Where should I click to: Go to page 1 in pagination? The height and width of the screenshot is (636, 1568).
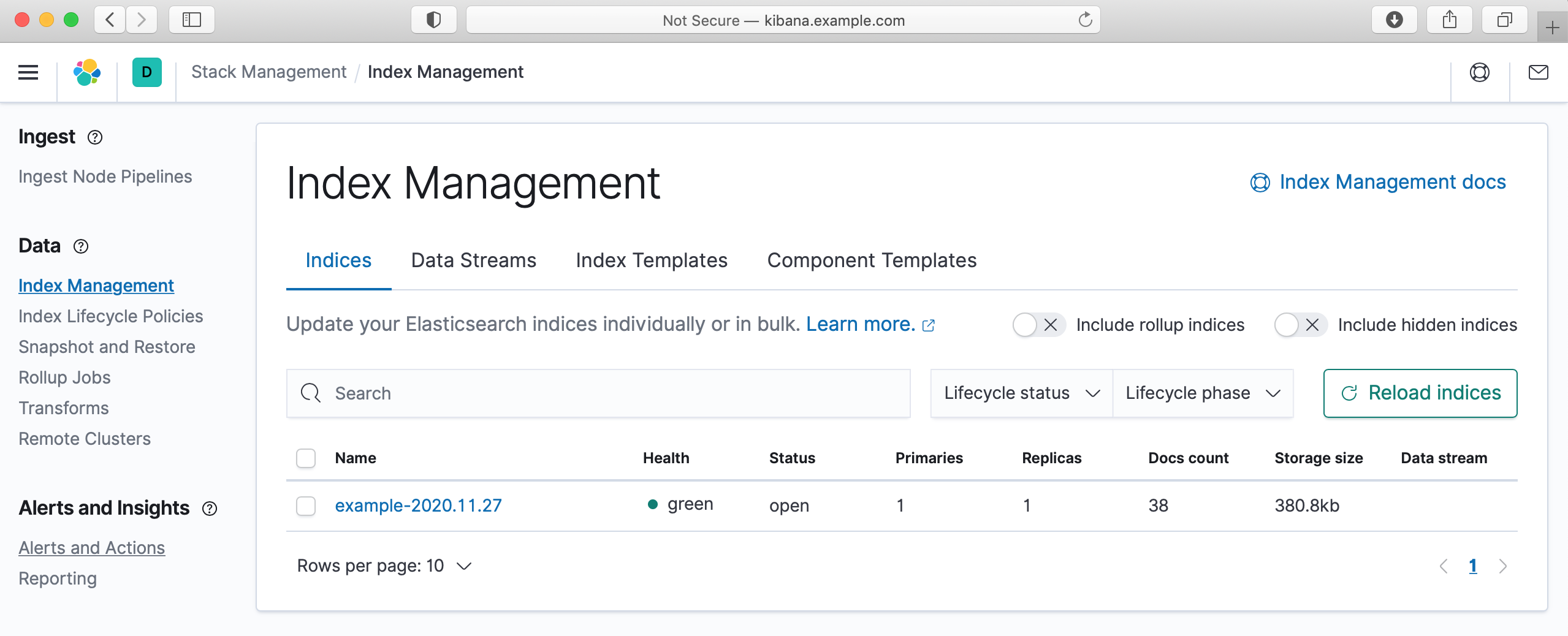point(1473,566)
